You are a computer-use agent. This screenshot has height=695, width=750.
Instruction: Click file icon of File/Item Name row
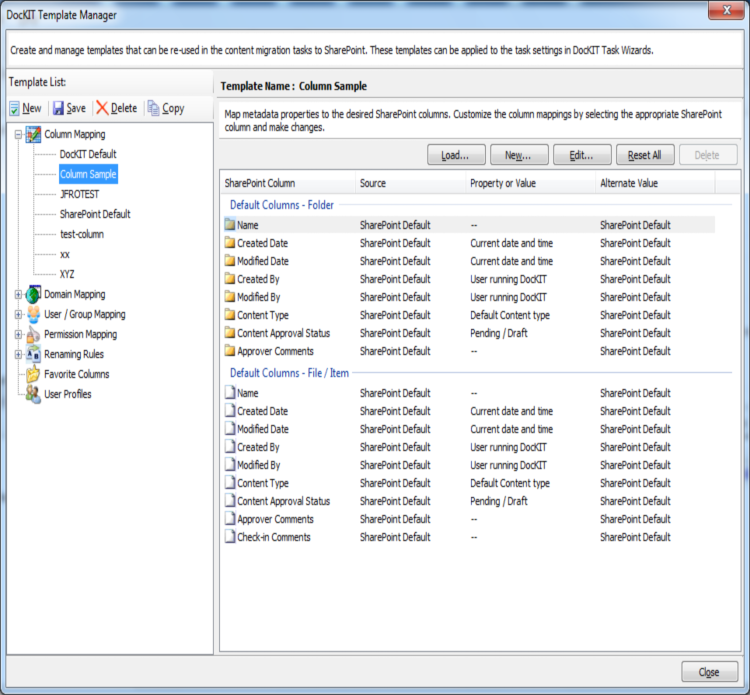[230, 393]
